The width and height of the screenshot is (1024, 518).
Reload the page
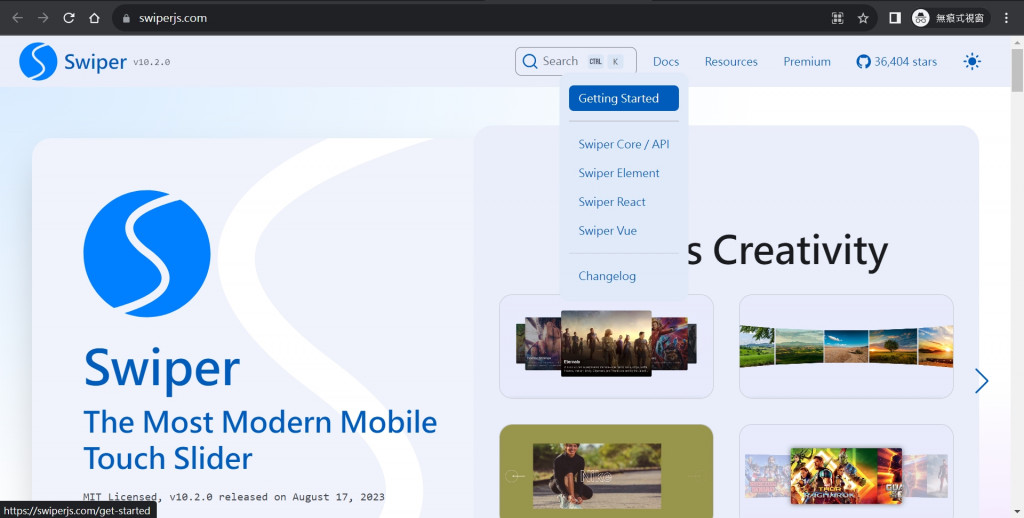pos(69,18)
